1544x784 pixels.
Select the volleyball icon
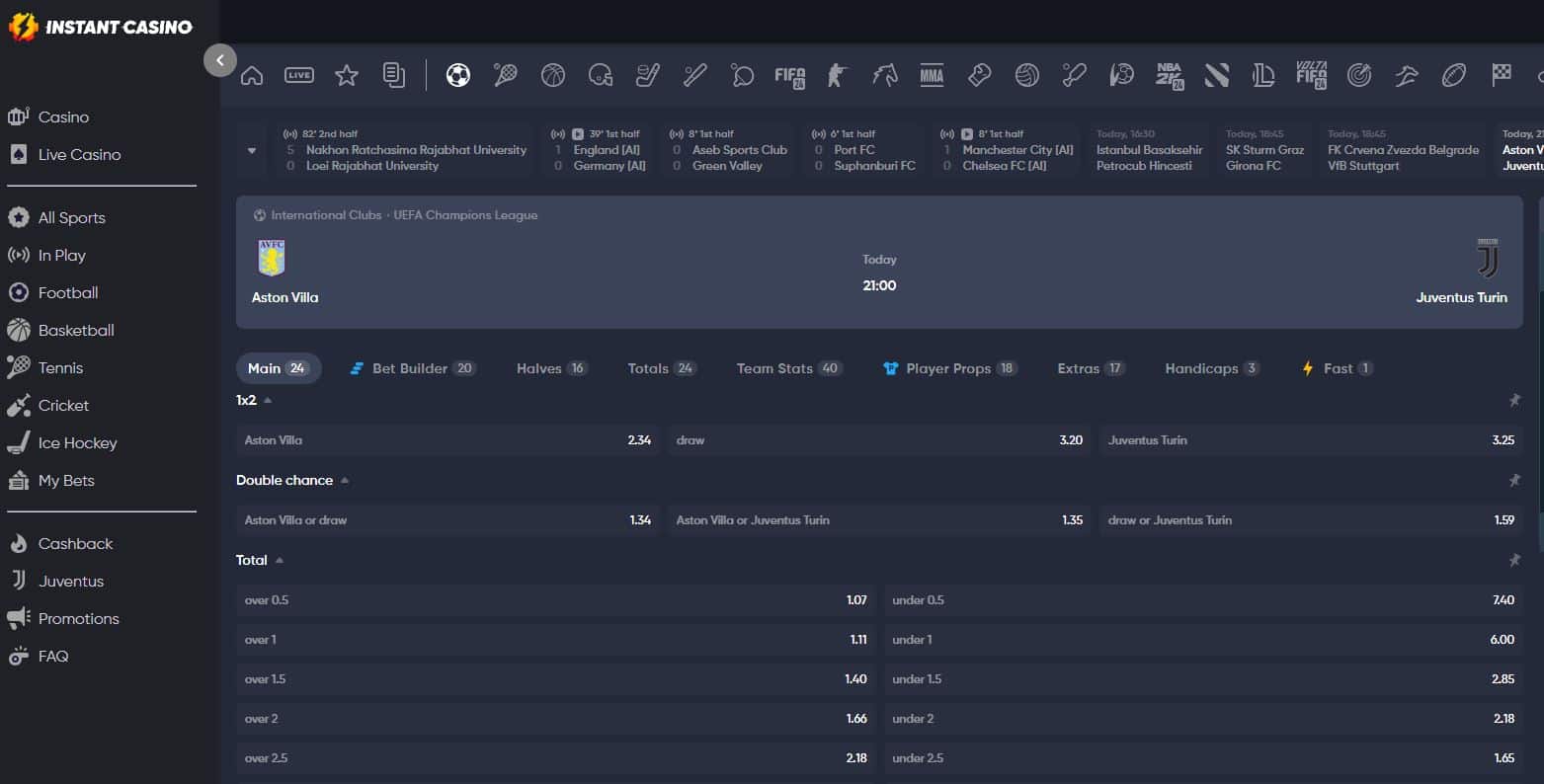click(1027, 75)
